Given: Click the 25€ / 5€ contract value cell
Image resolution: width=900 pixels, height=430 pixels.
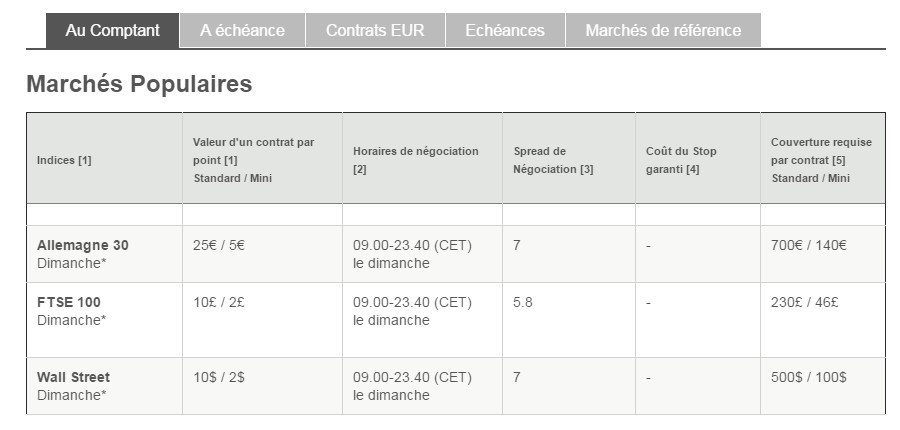Looking at the screenshot, I should [x=218, y=246].
